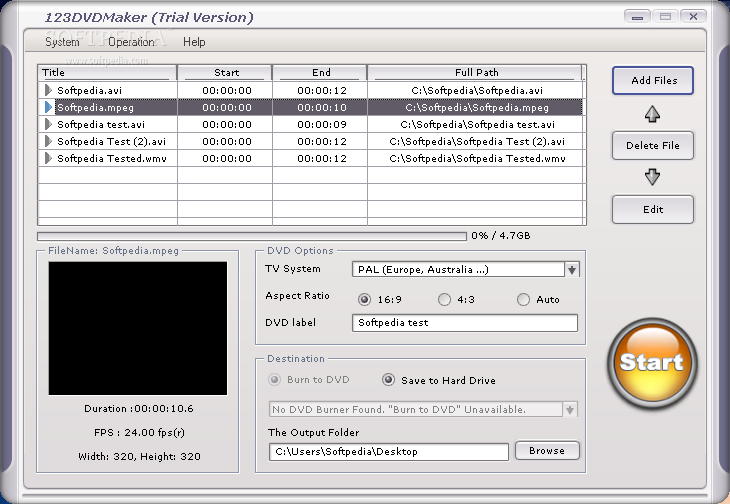This screenshot has width=730, height=504.
Task: Click the Width: 320, Height: 320 text
Action: pyautogui.click(x=139, y=457)
